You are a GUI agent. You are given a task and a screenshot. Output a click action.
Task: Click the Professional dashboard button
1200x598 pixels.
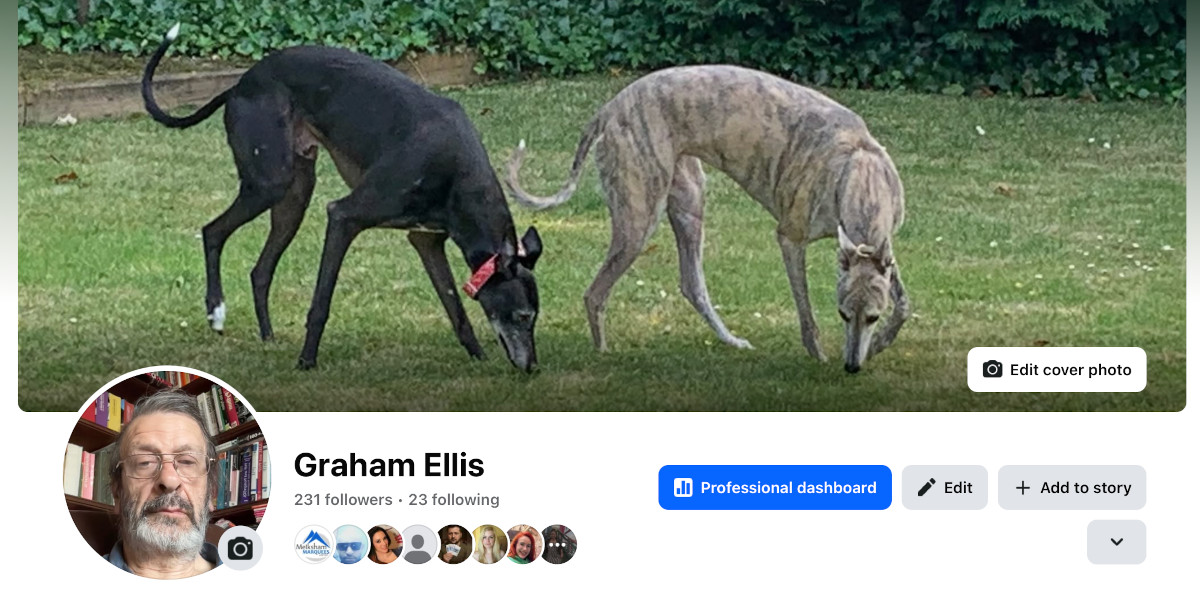775,488
